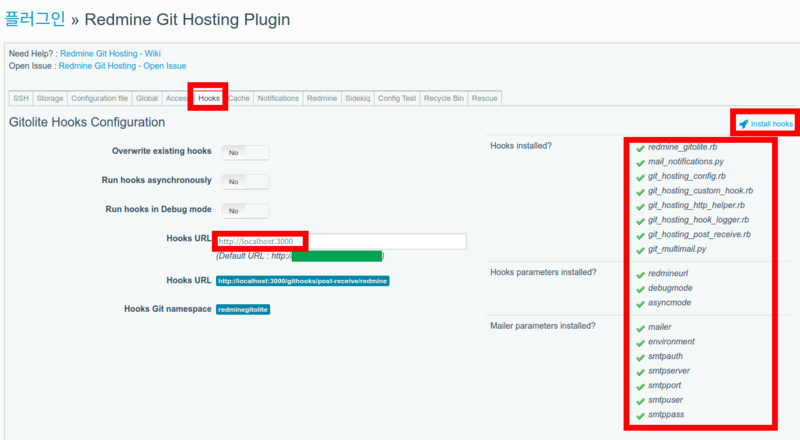Switch to the Global tab

pyautogui.click(x=147, y=98)
